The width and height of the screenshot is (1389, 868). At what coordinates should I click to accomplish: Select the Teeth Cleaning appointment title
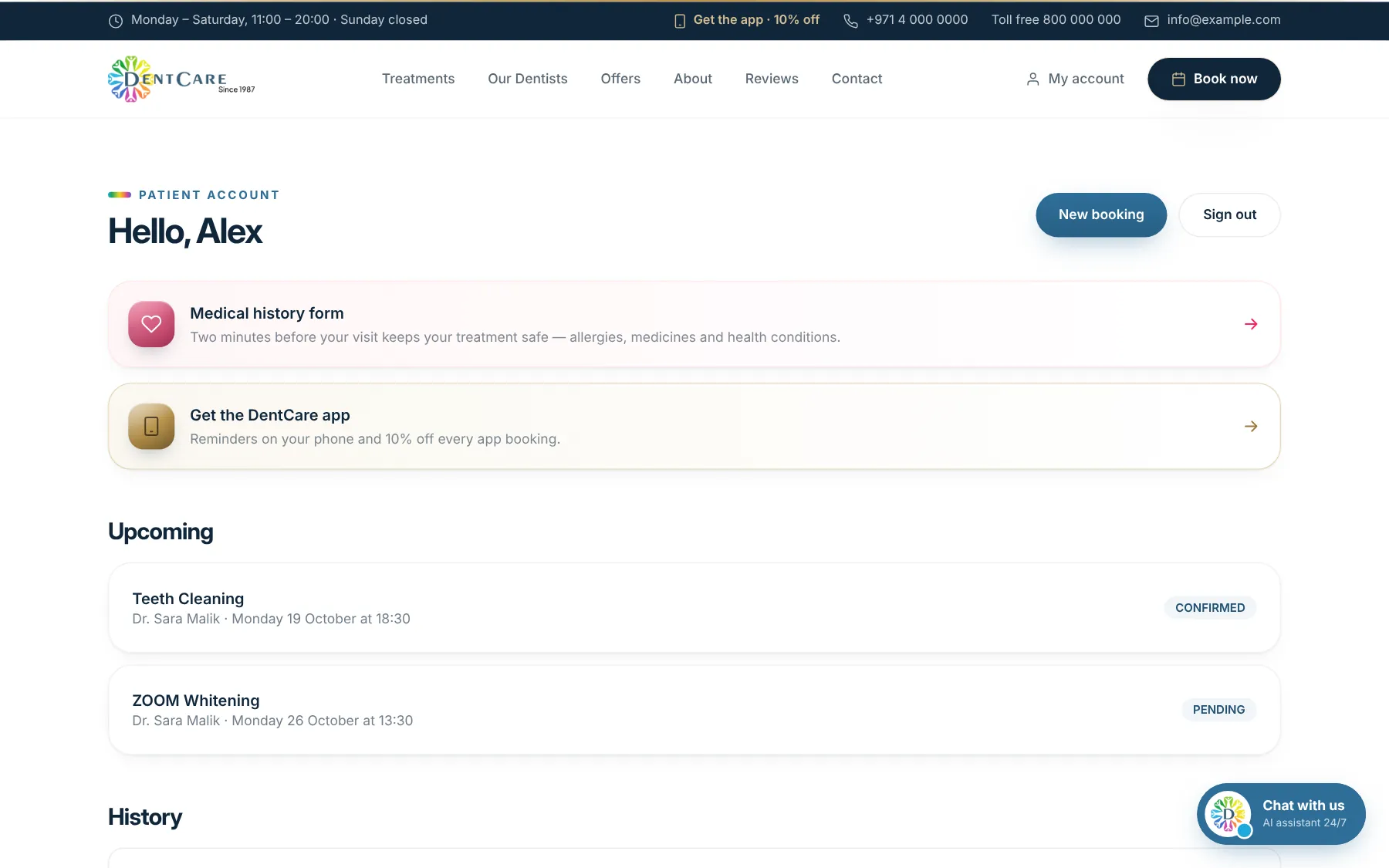188,599
